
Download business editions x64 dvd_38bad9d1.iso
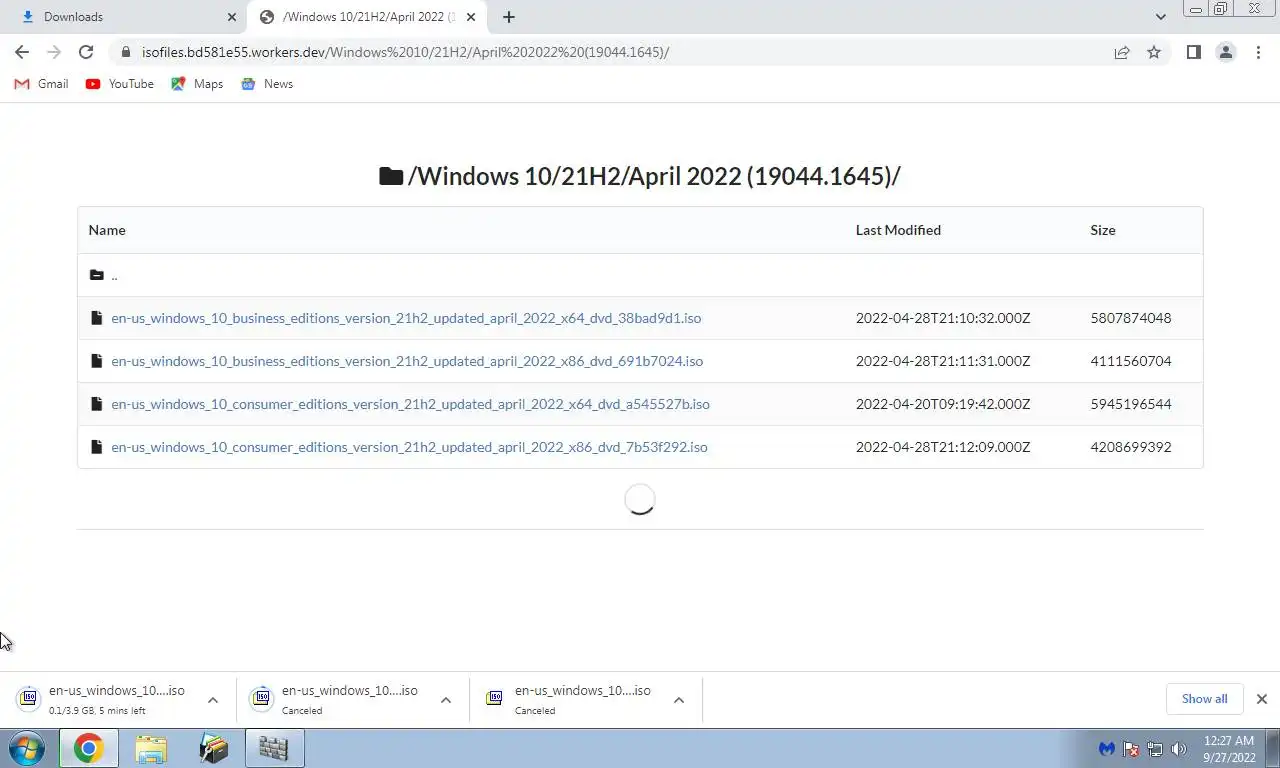pos(406,318)
